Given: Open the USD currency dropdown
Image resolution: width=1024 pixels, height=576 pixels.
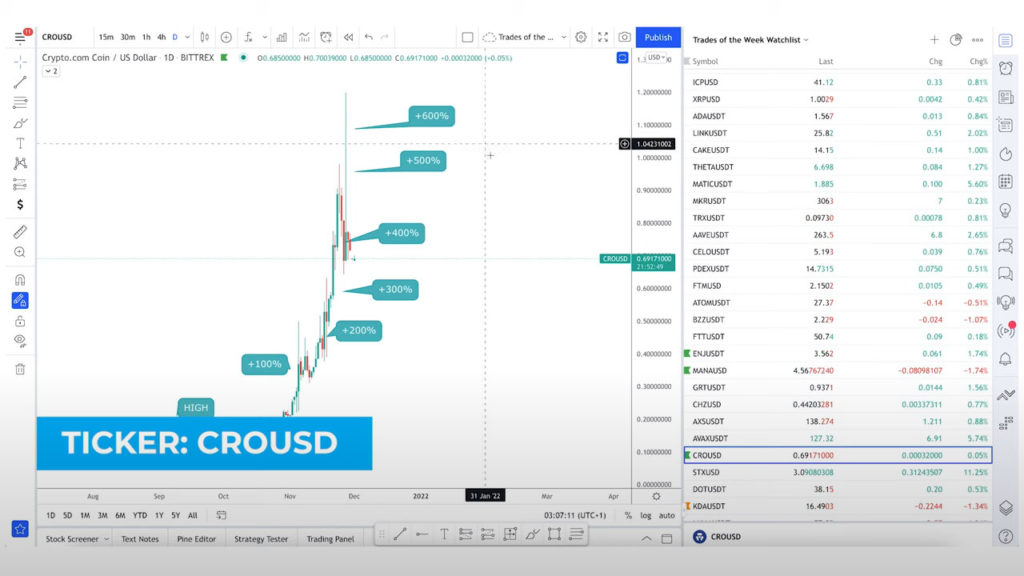Looking at the screenshot, I should tap(656, 57).
